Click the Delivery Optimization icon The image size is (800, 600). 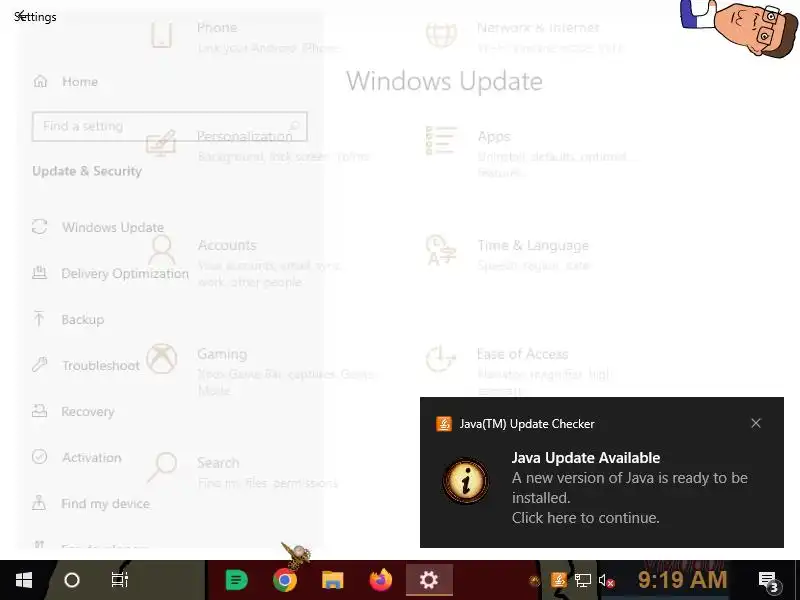(x=39, y=272)
